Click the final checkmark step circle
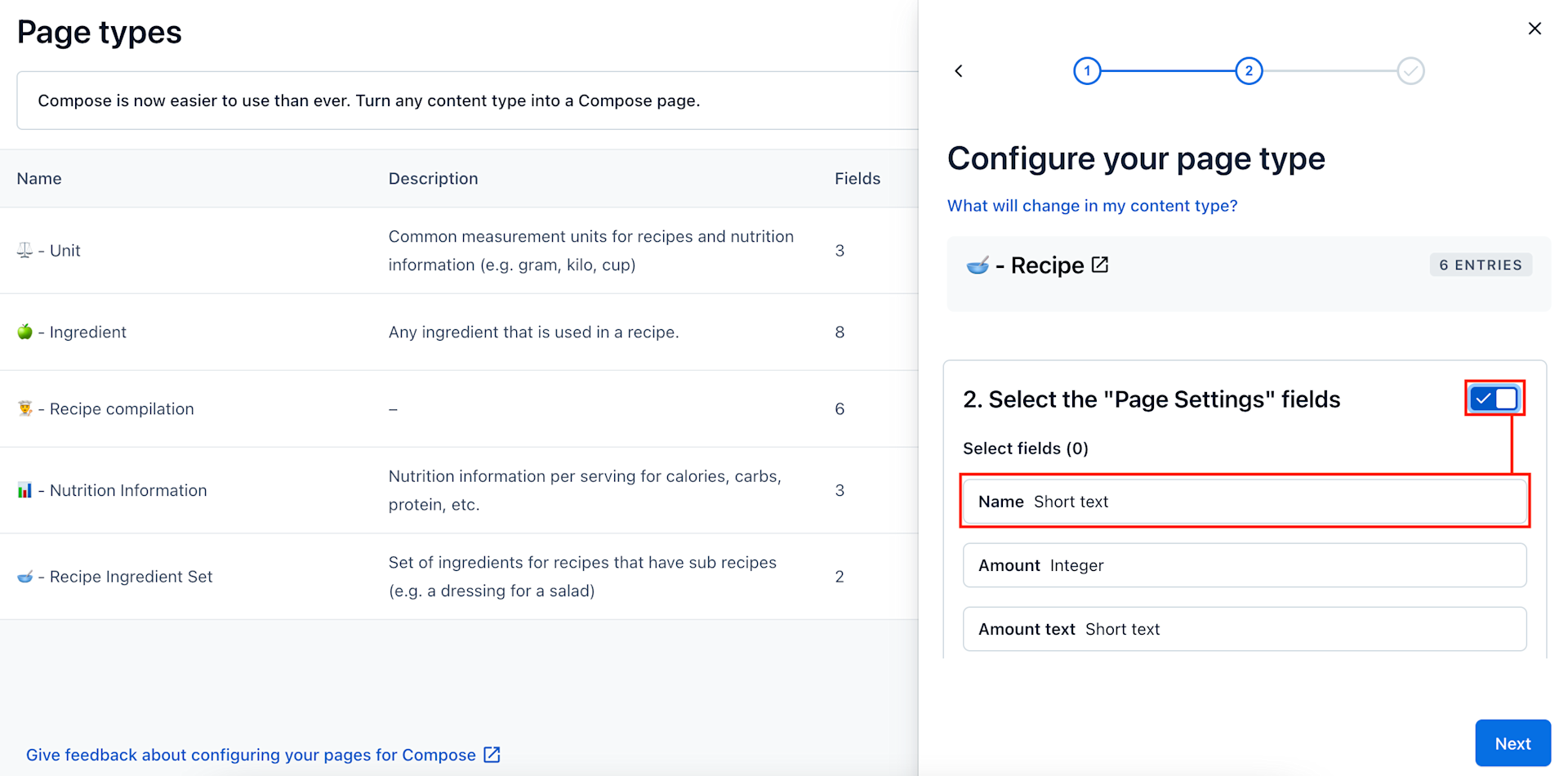The width and height of the screenshot is (1568, 776). click(1410, 71)
